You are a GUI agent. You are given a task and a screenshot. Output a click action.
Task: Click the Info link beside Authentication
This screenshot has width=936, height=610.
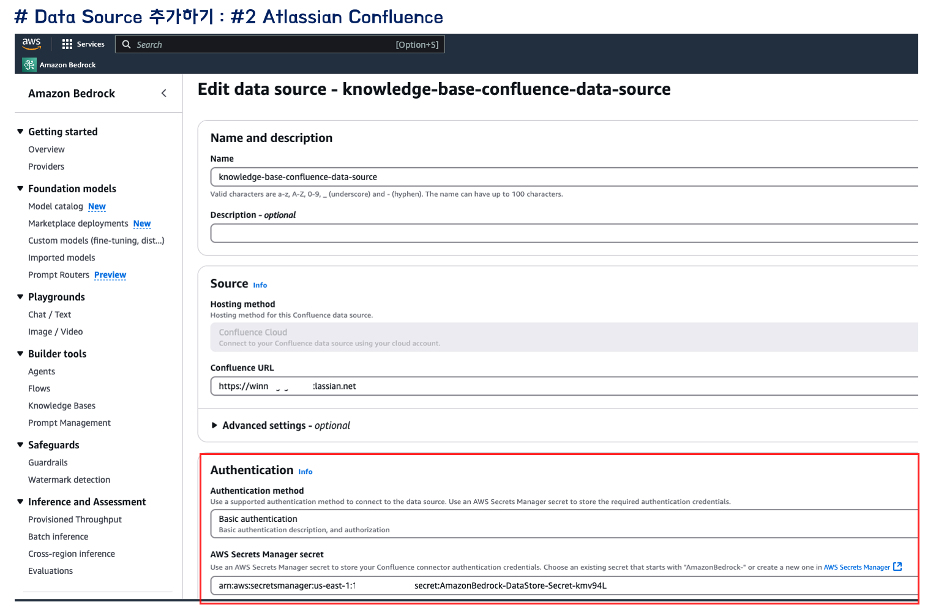tap(305, 472)
